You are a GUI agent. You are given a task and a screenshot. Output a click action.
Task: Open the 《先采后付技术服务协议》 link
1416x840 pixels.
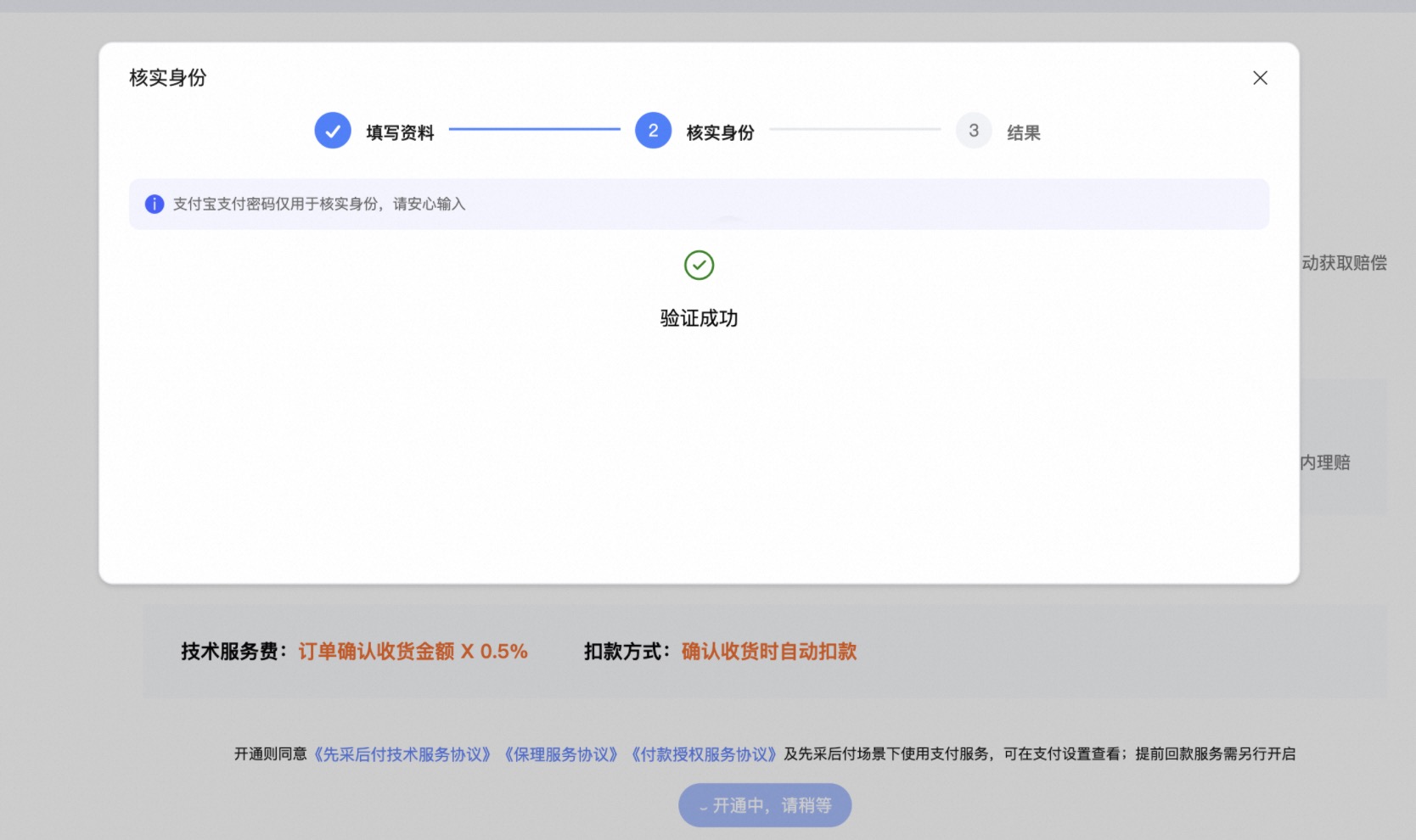[402, 754]
